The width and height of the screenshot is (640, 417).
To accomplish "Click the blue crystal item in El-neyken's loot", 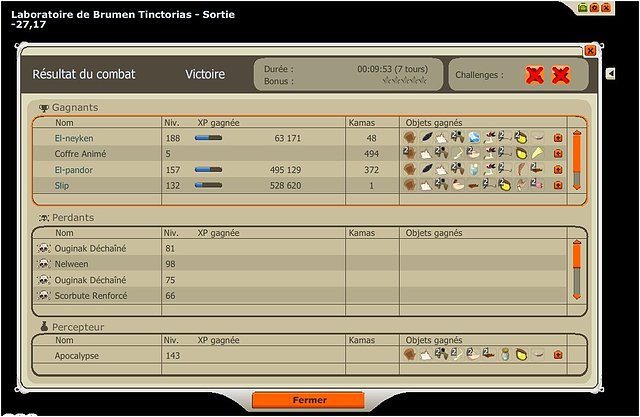I will click(474, 138).
